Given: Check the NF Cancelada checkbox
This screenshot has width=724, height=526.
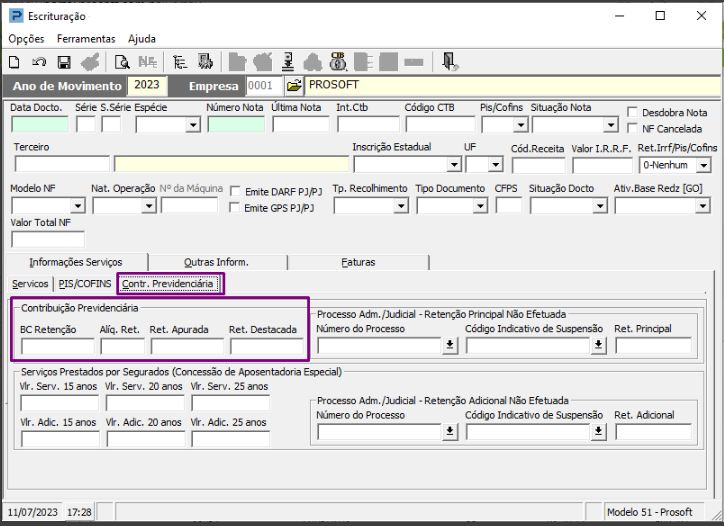Looking at the screenshot, I should pos(632,128).
